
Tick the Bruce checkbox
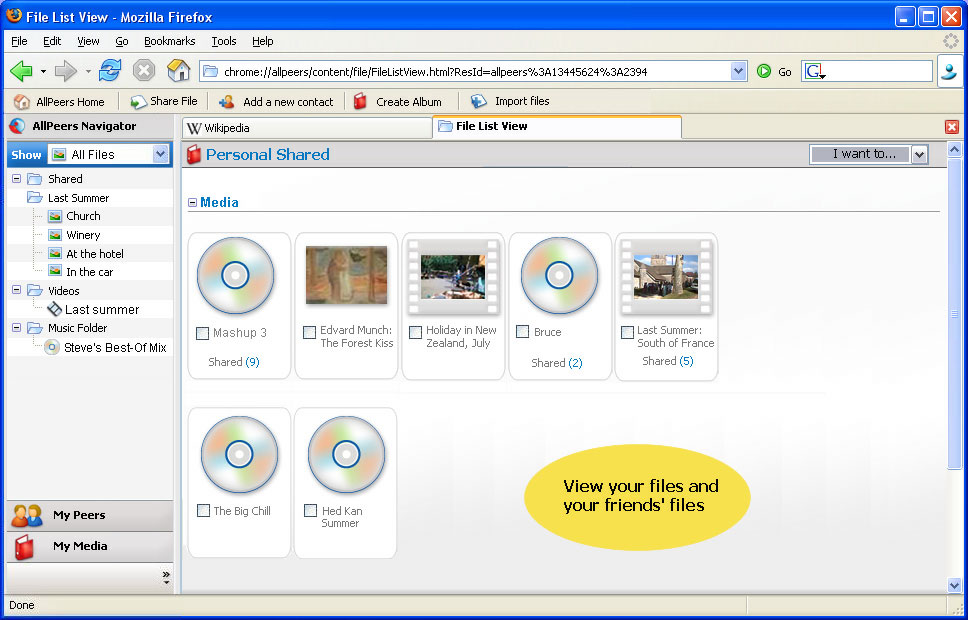(522, 332)
